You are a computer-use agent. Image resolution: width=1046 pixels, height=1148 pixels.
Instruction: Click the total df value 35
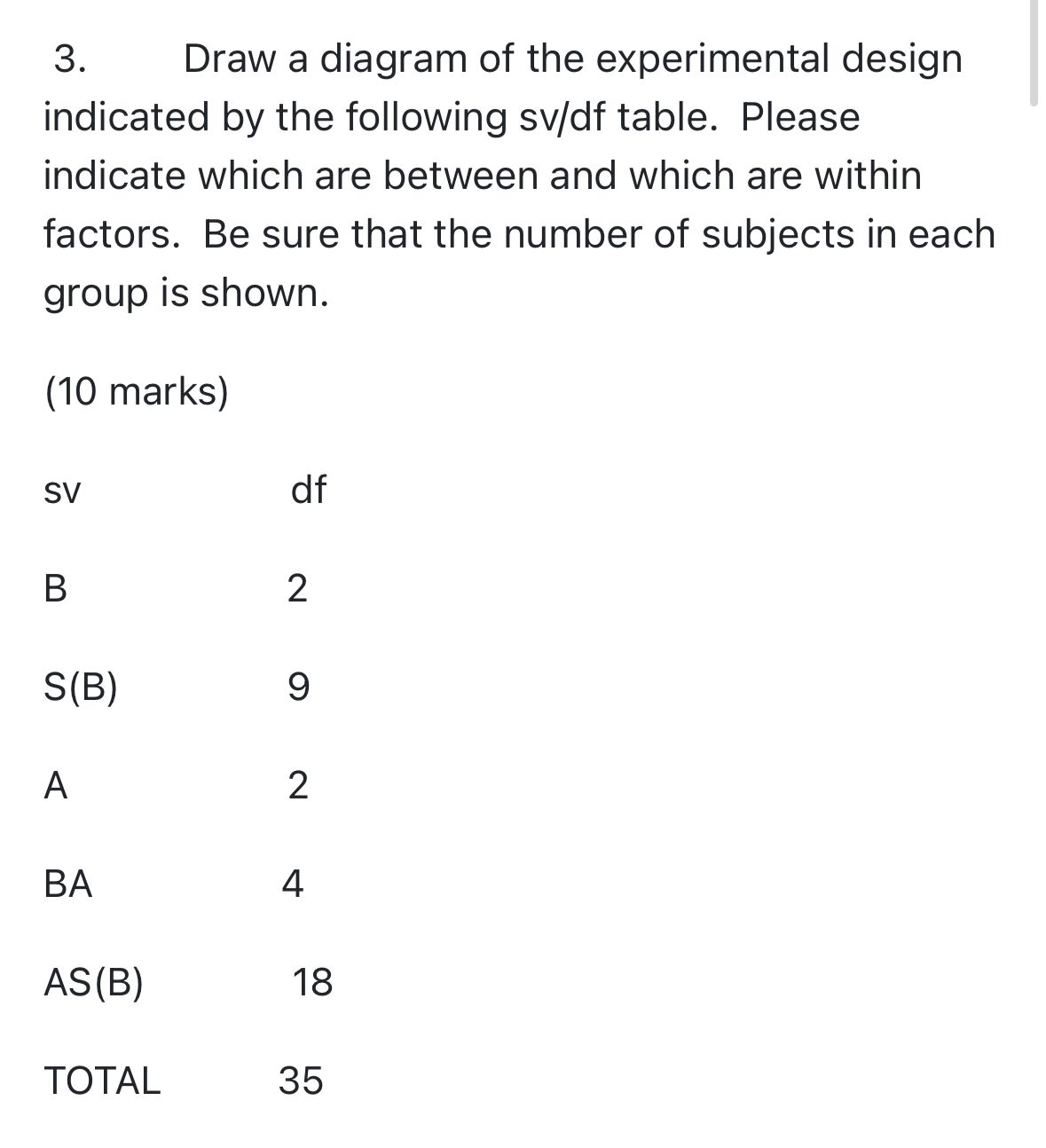click(x=301, y=1081)
